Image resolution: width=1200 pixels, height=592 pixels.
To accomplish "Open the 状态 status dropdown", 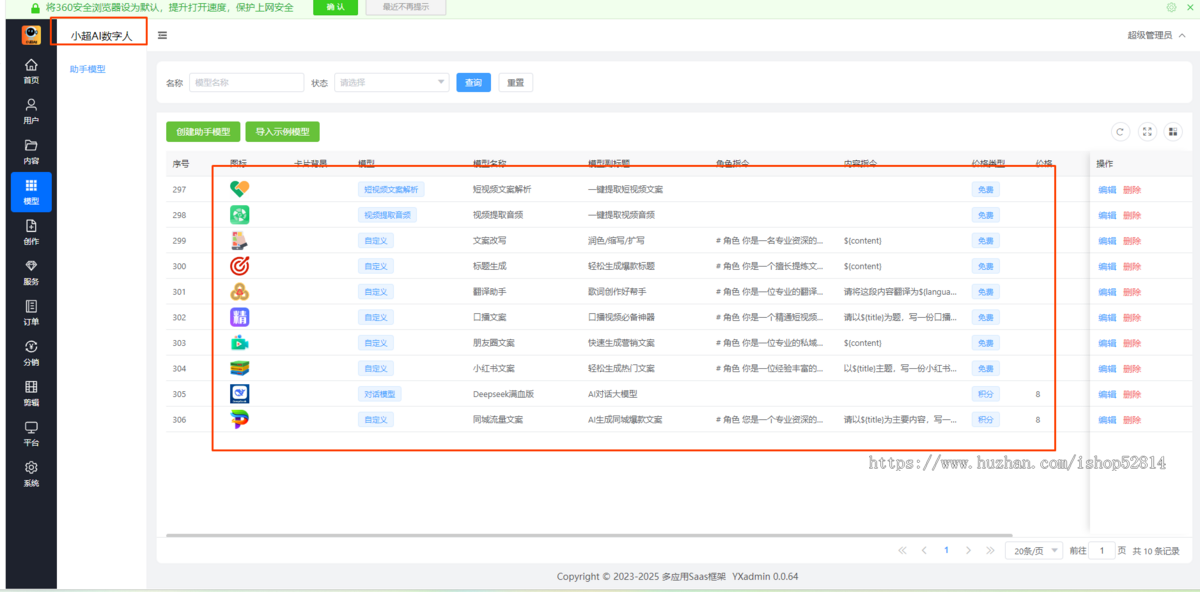I will tap(391, 83).
